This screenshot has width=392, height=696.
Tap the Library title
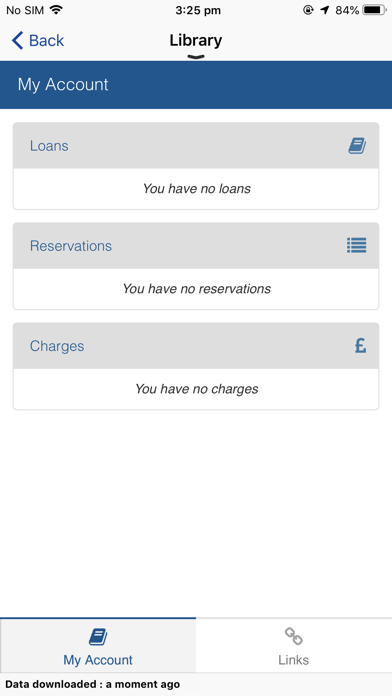(x=196, y=40)
